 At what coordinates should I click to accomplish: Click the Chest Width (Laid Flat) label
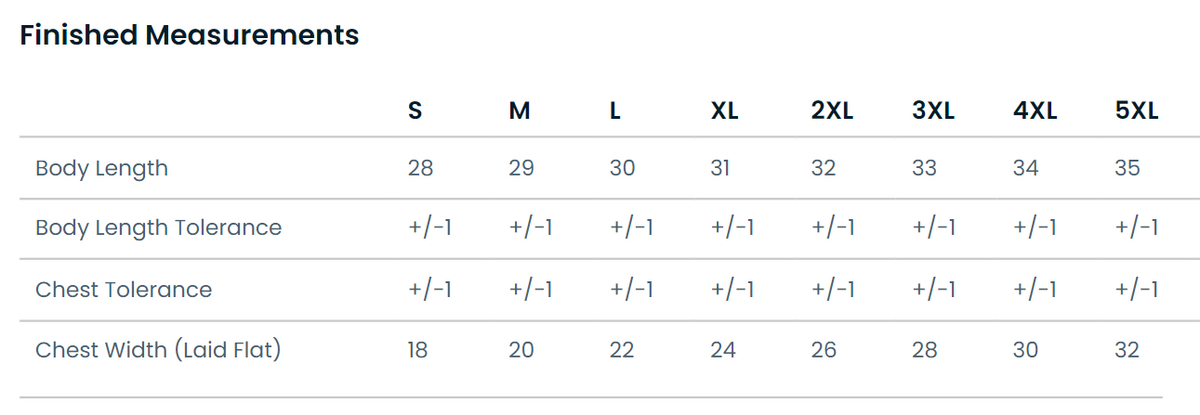158,351
